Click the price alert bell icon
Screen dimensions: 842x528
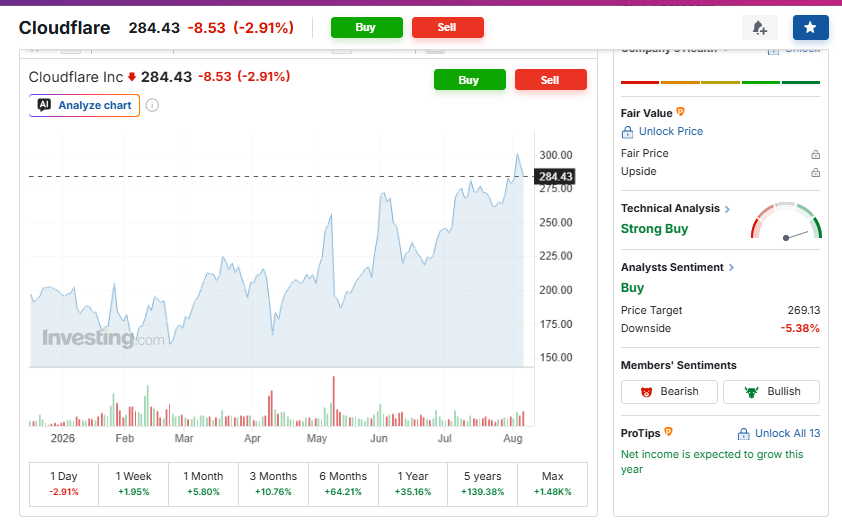759,27
